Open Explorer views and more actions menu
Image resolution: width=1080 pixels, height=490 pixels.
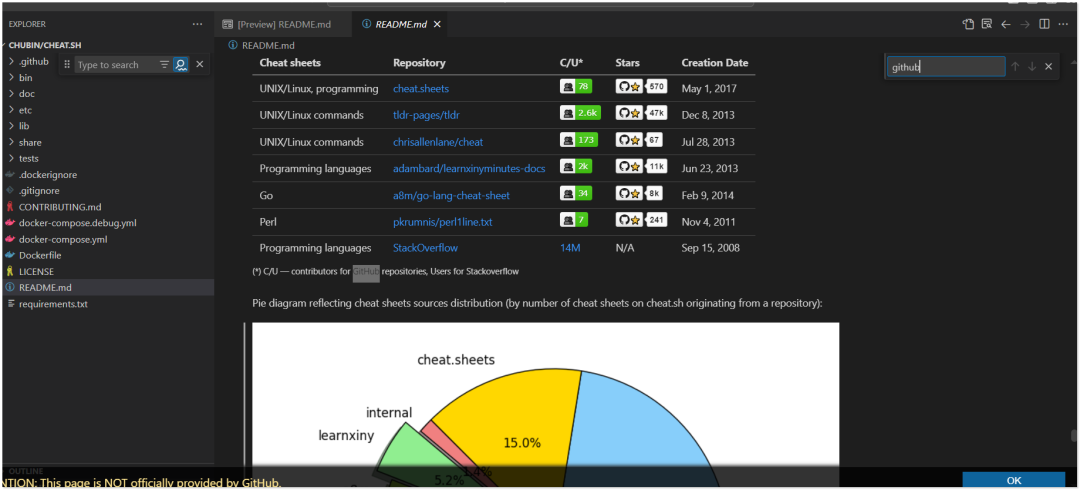pos(198,24)
